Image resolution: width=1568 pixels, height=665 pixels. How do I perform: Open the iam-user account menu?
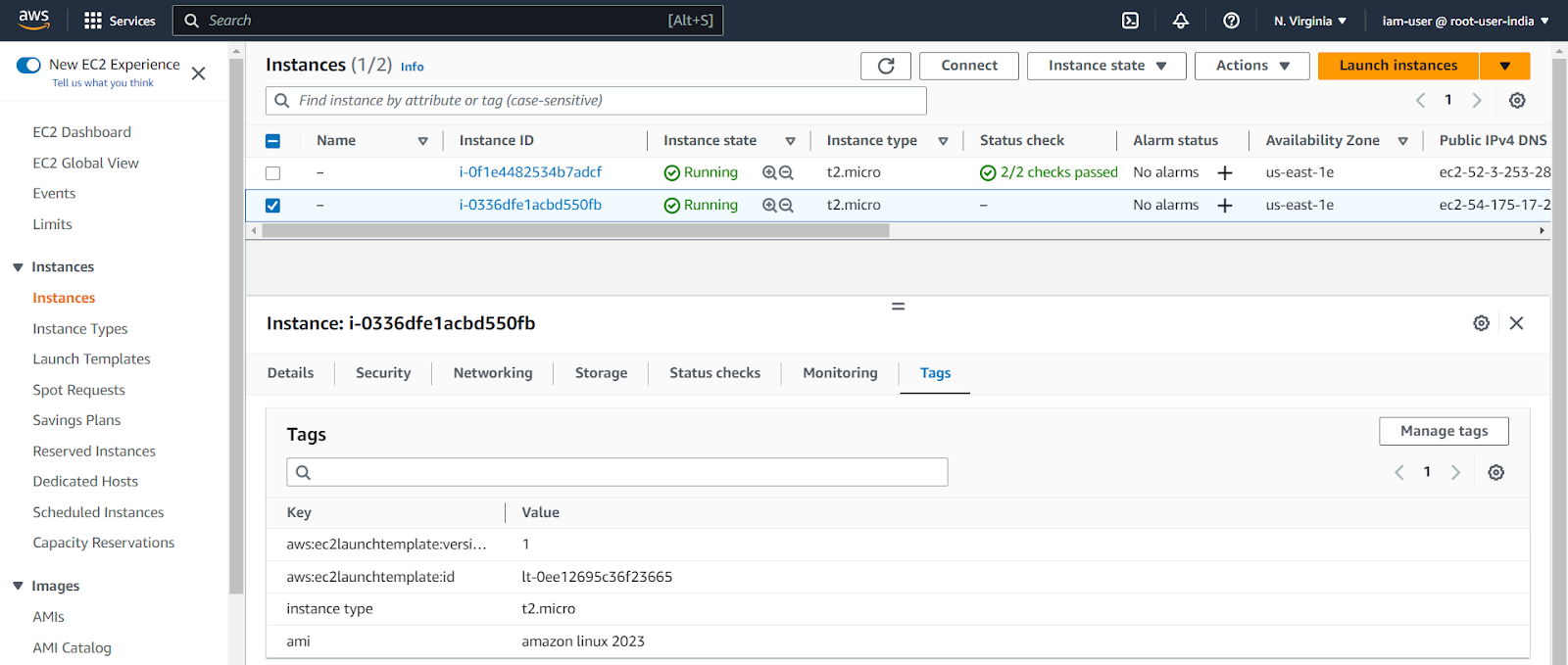1465,21
